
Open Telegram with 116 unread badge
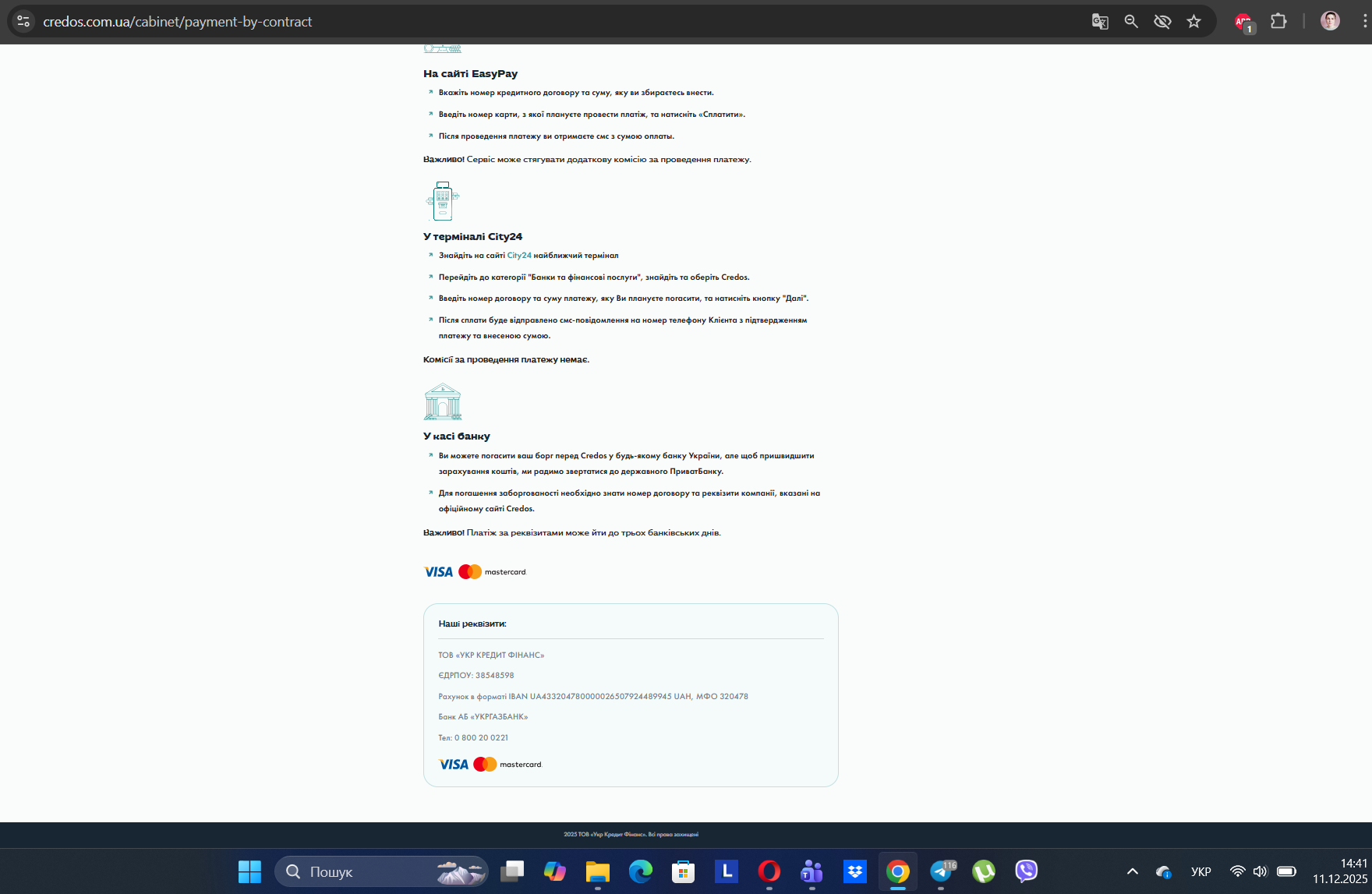pyautogui.click(x=941, y=871)
